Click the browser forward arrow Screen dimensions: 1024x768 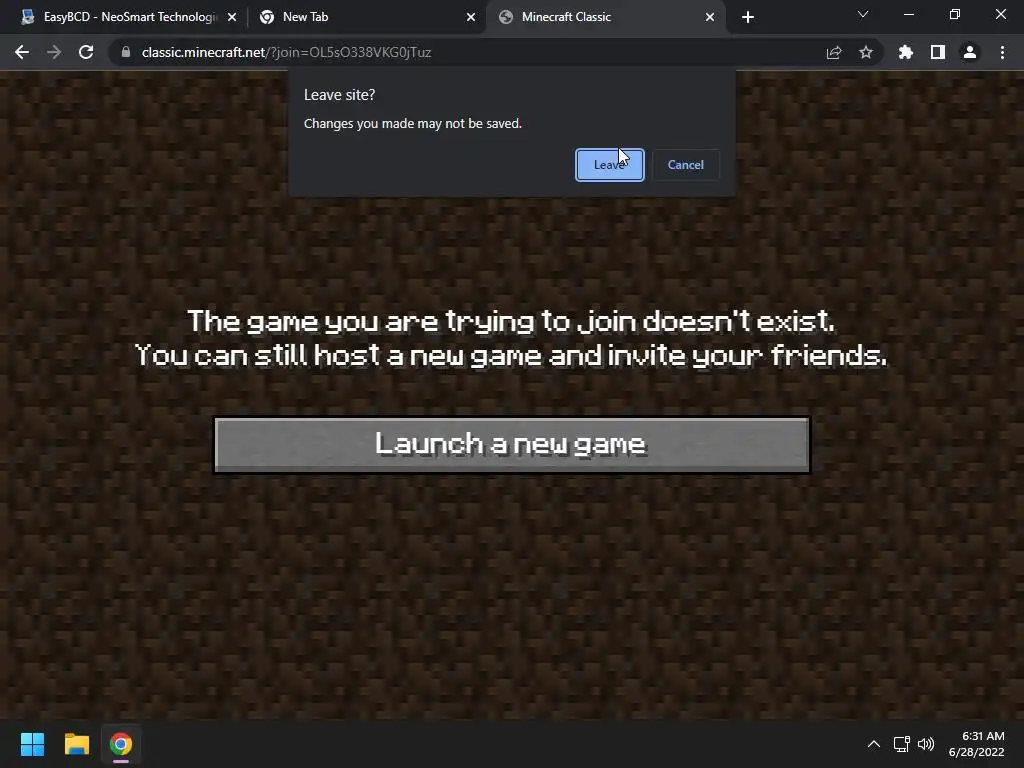pyautogui.click(x=54, y=52)
